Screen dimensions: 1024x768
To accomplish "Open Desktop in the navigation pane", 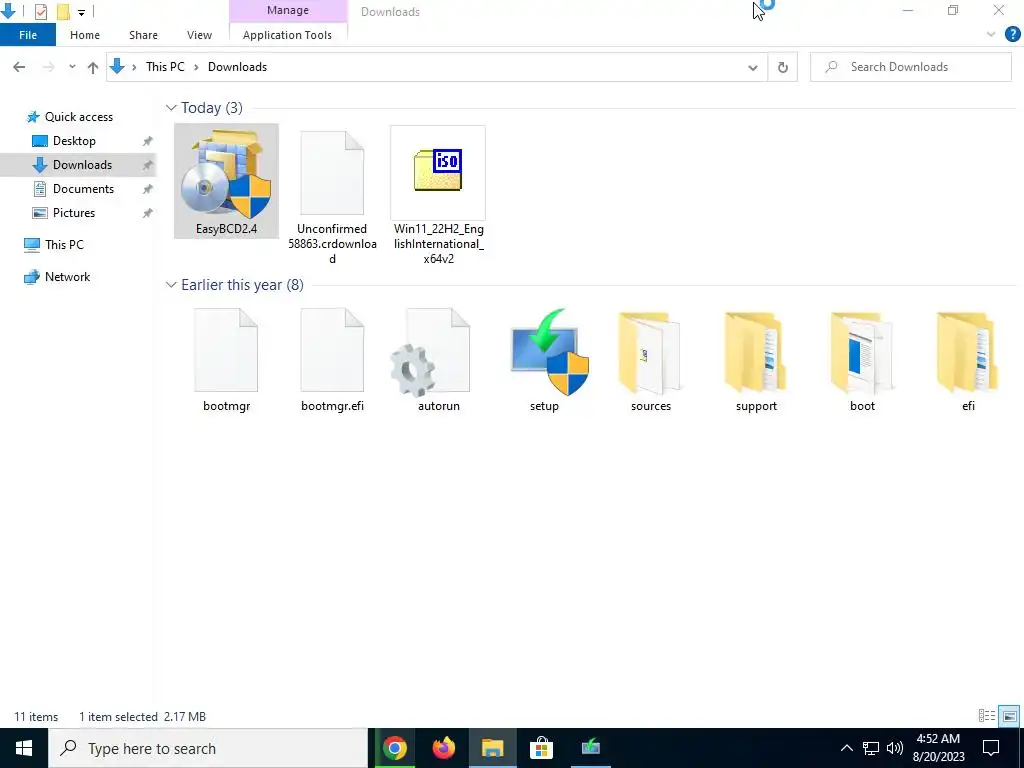I will pos(74,141).
